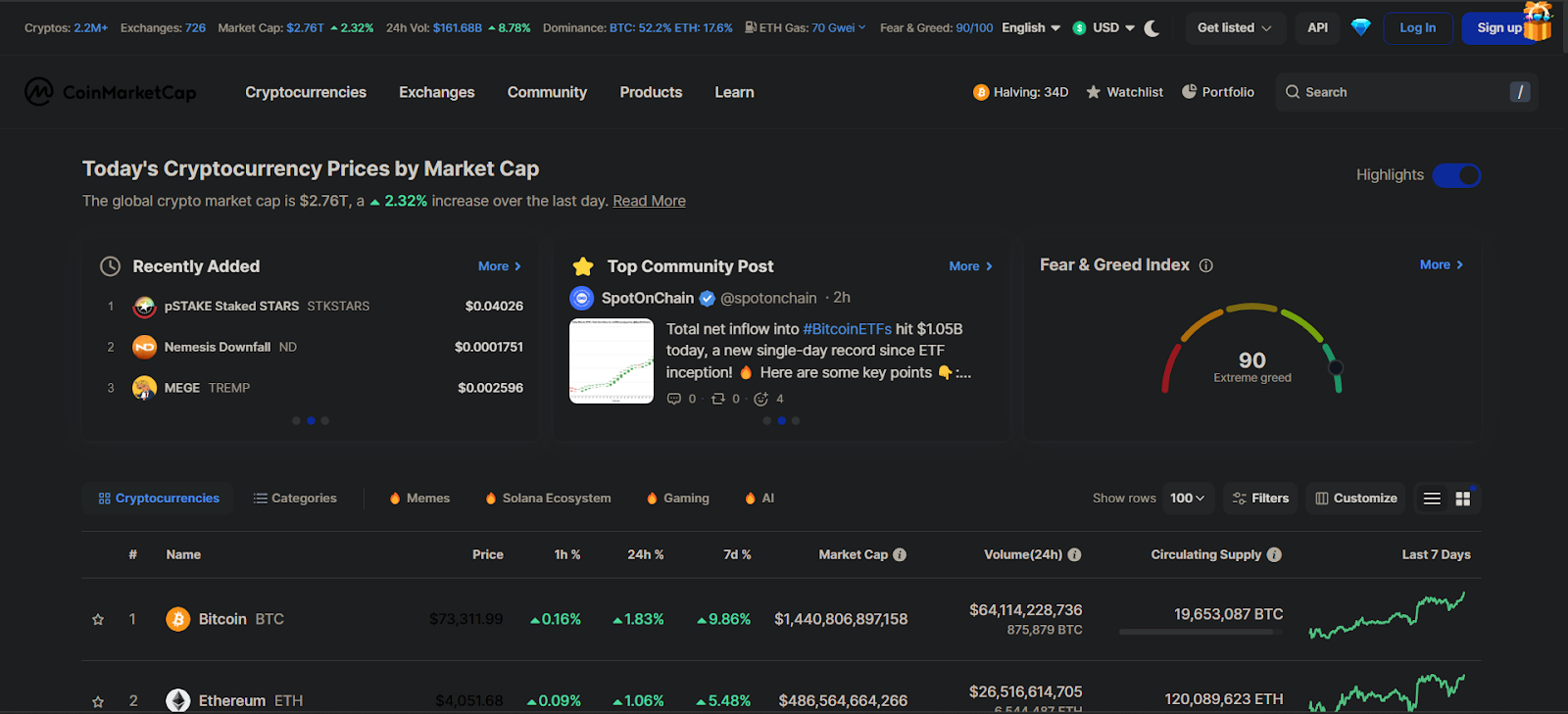Select the Memes filter tab

pos(419,499)
